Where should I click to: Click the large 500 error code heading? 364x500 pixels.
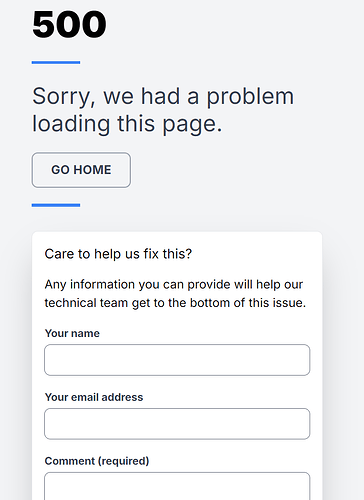click(69, 24)
